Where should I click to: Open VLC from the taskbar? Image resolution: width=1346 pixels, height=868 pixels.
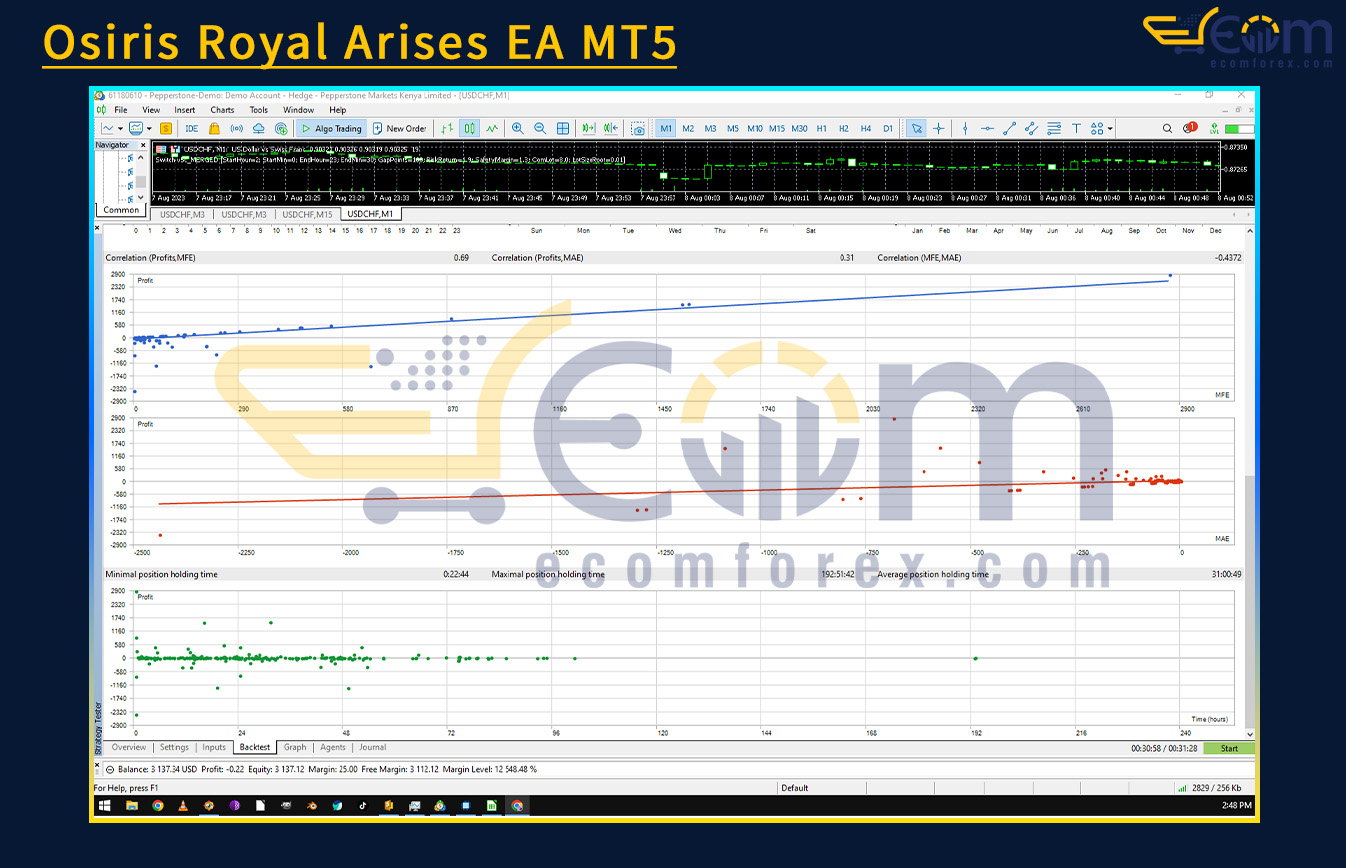point(182,805)
